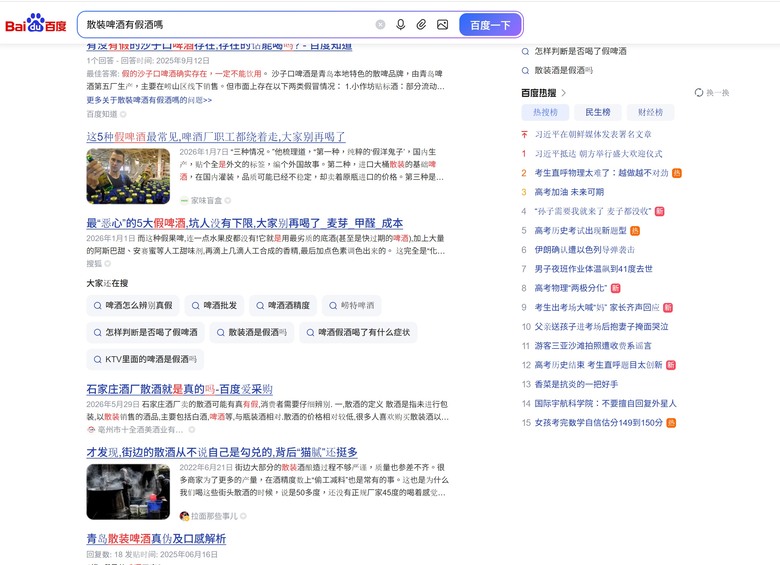Open hot item 伊朗确认遭以色列导弹袭击
This screenshot has width=780, height=565.
tap(585, 250)
